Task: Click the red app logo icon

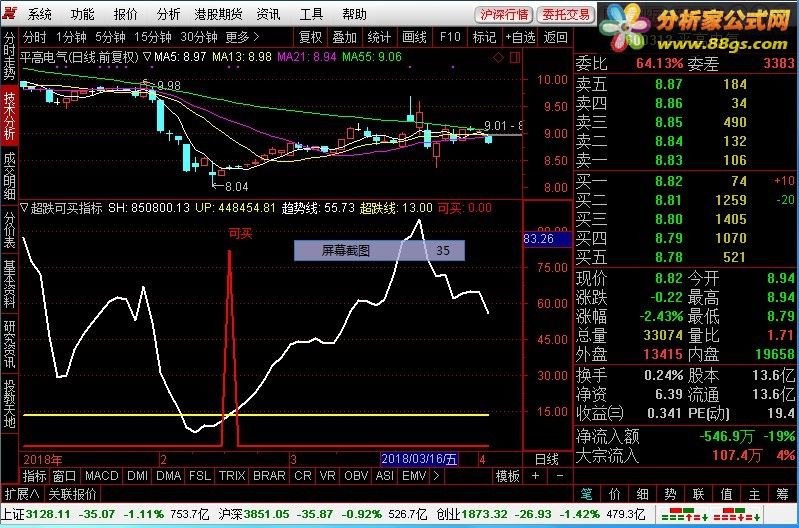Action: [10, 13]
